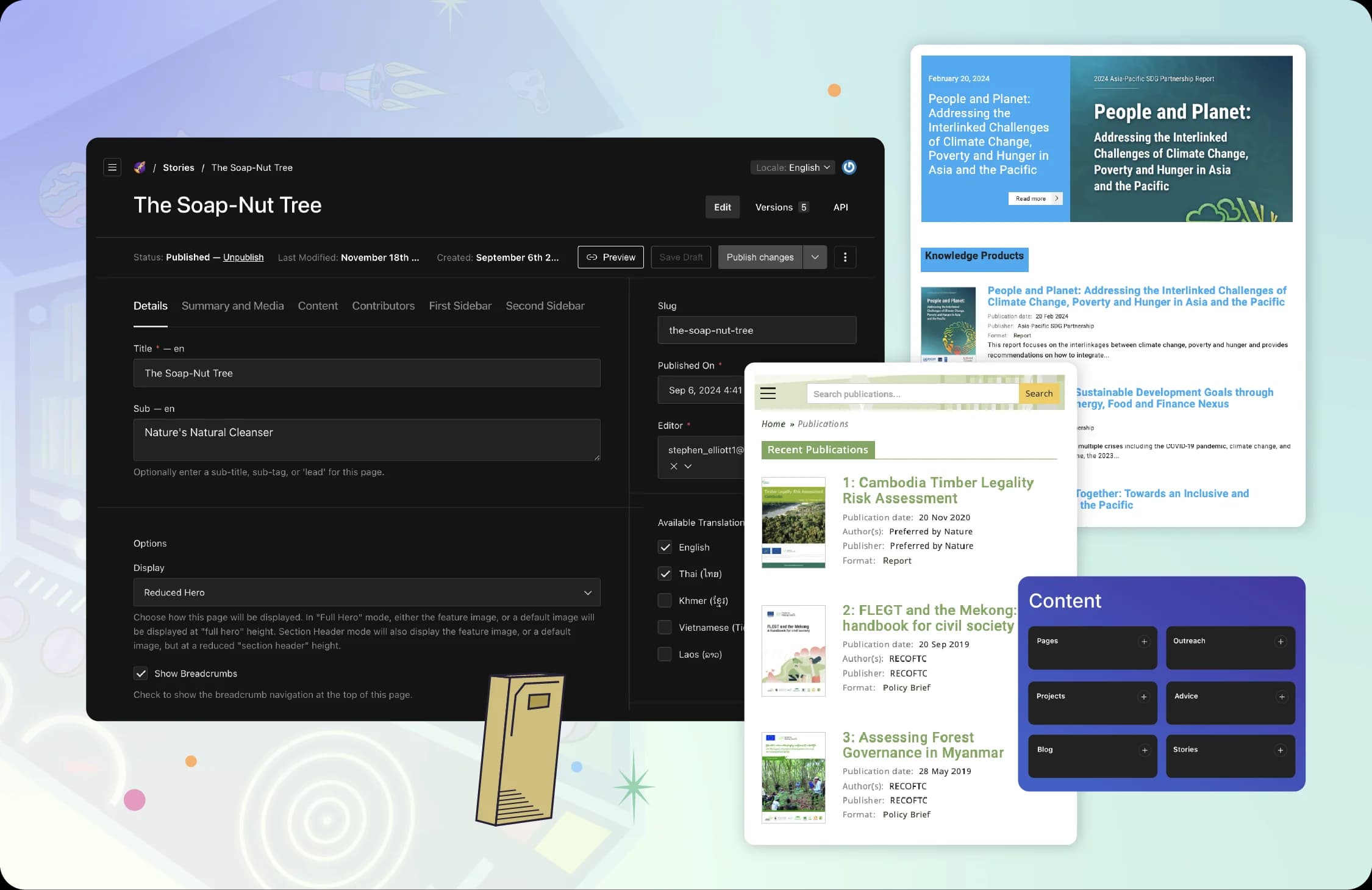Expand the Reduced Hero display dropdown
Viewport: 1372px width, 890px height.
[366, 592]
